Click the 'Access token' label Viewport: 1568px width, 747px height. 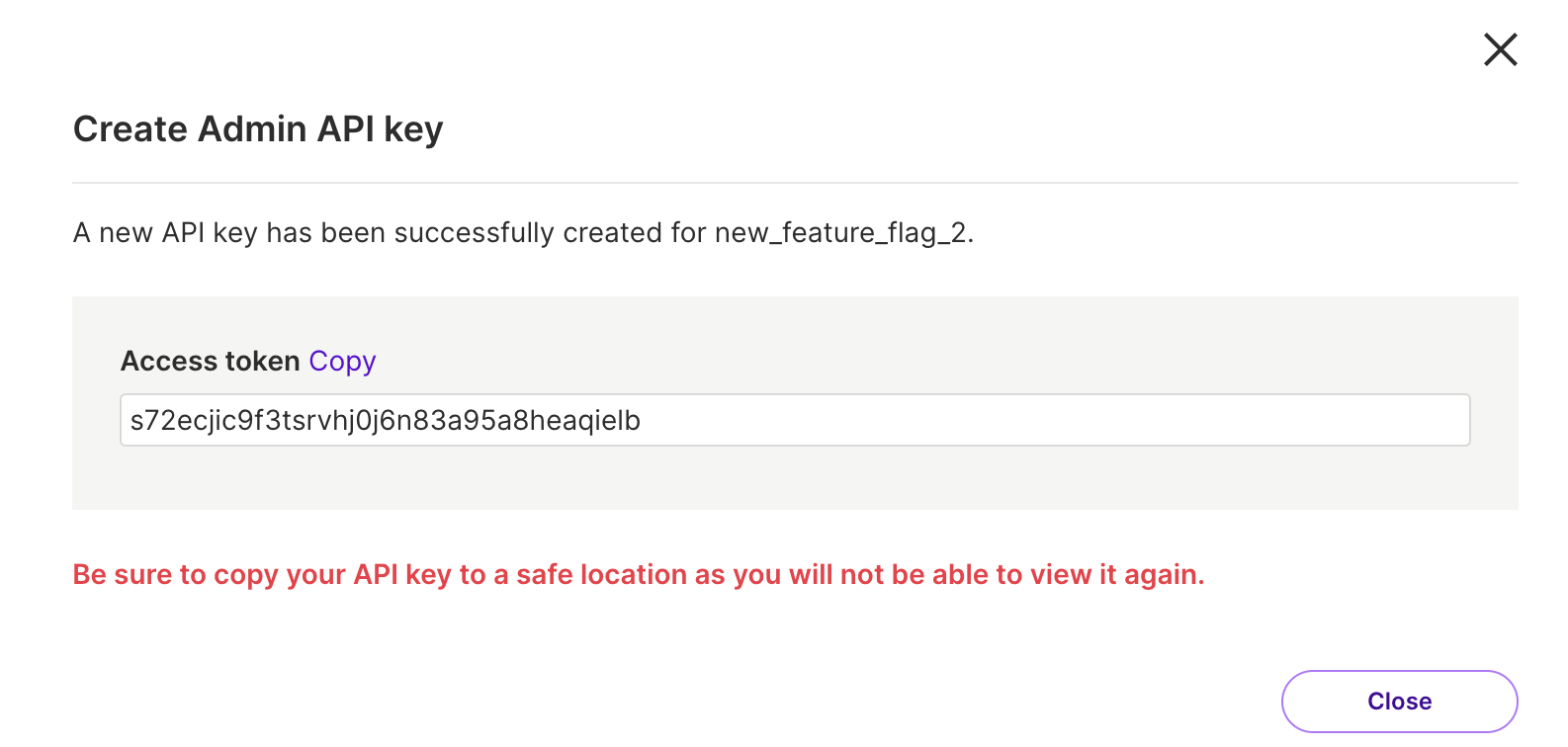click(210, 362)
